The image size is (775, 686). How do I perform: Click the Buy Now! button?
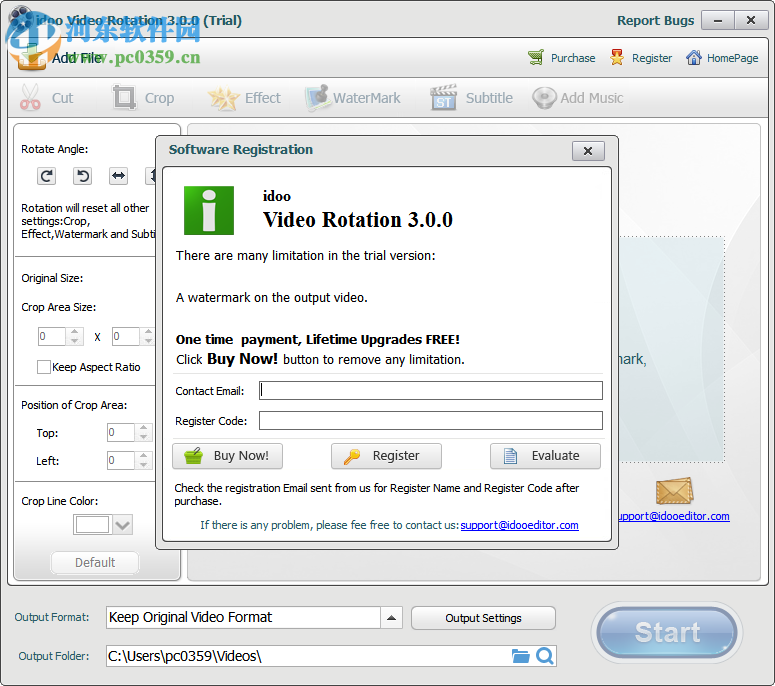tap(227, 456)
